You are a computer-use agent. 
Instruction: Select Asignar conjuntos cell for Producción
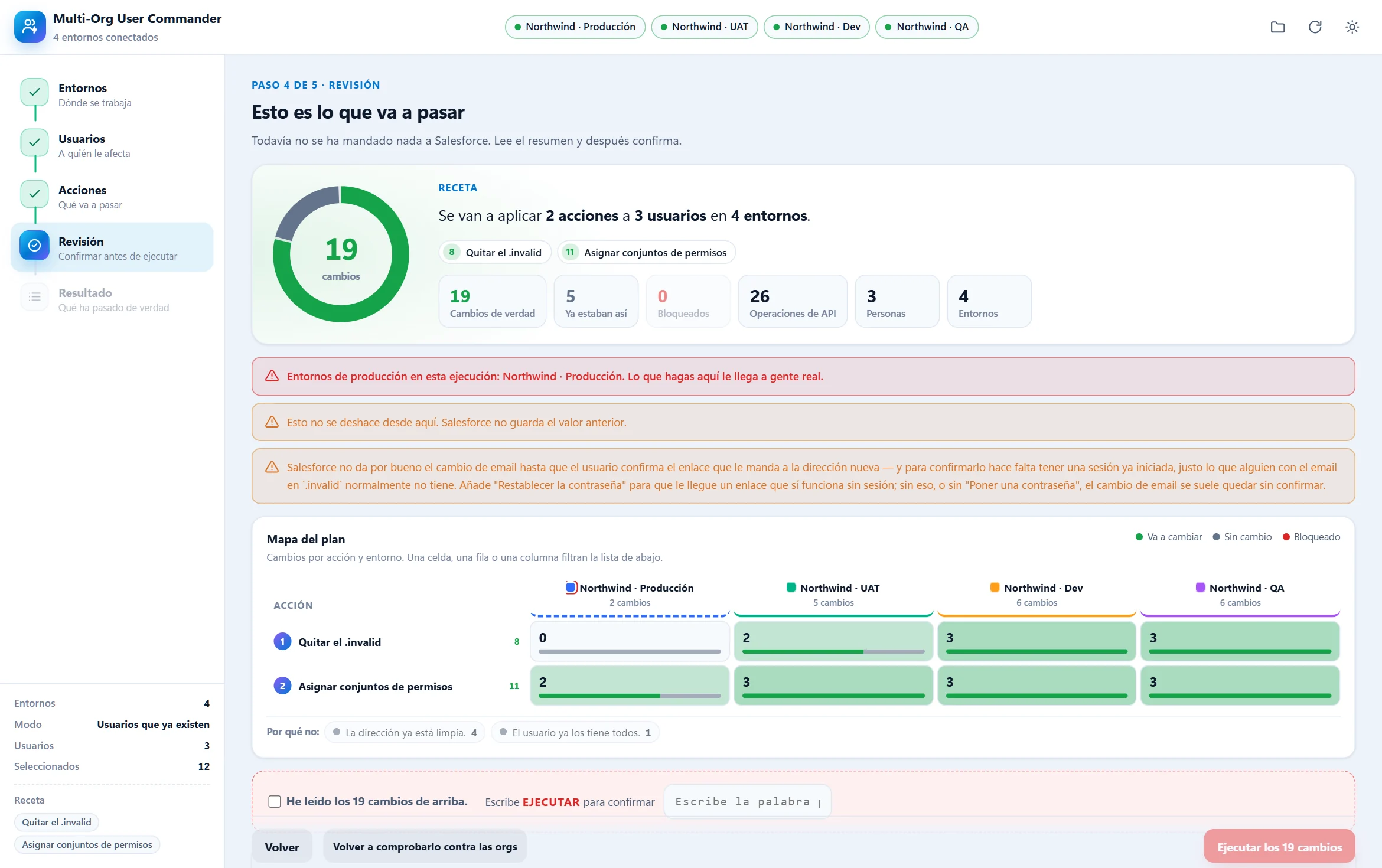point(630,686)
